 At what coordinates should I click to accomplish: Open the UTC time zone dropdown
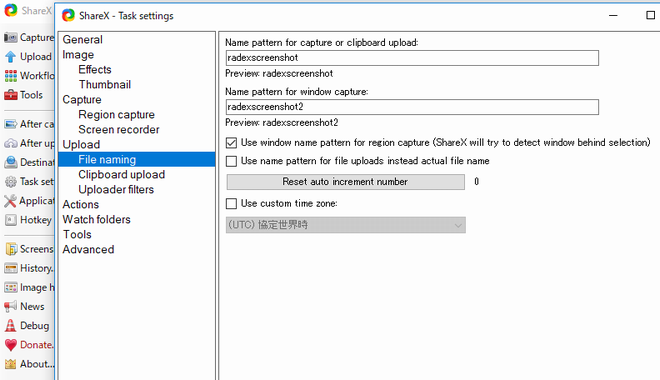click(x=346, y=225)
